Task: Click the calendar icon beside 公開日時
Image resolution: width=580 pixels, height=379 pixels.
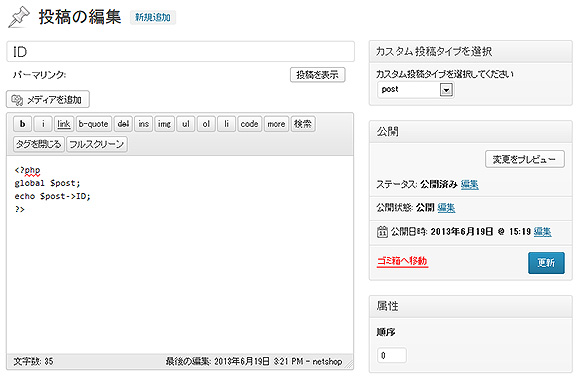Action: tap(382, 232)
